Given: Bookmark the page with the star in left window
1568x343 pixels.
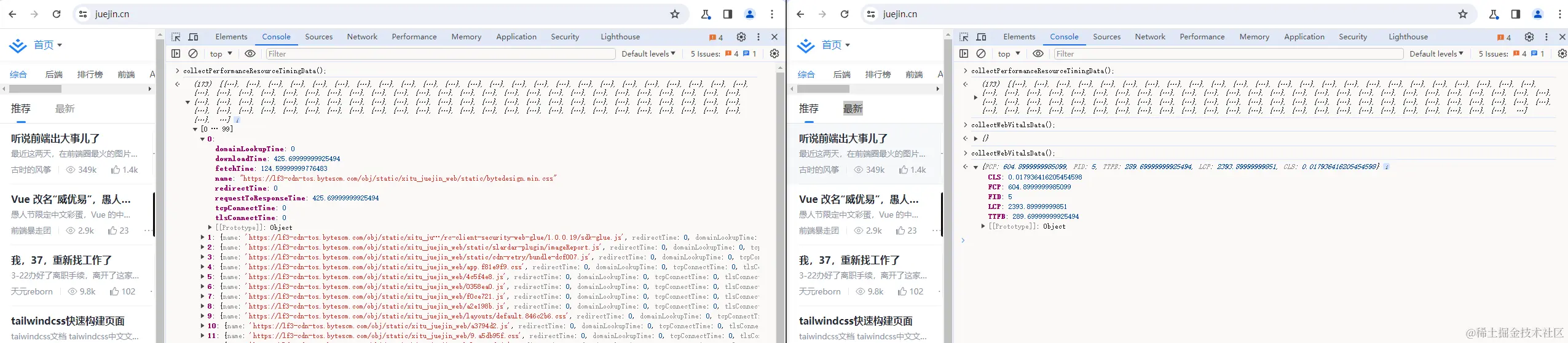Looking at the screenshot, I should (675, 14).
